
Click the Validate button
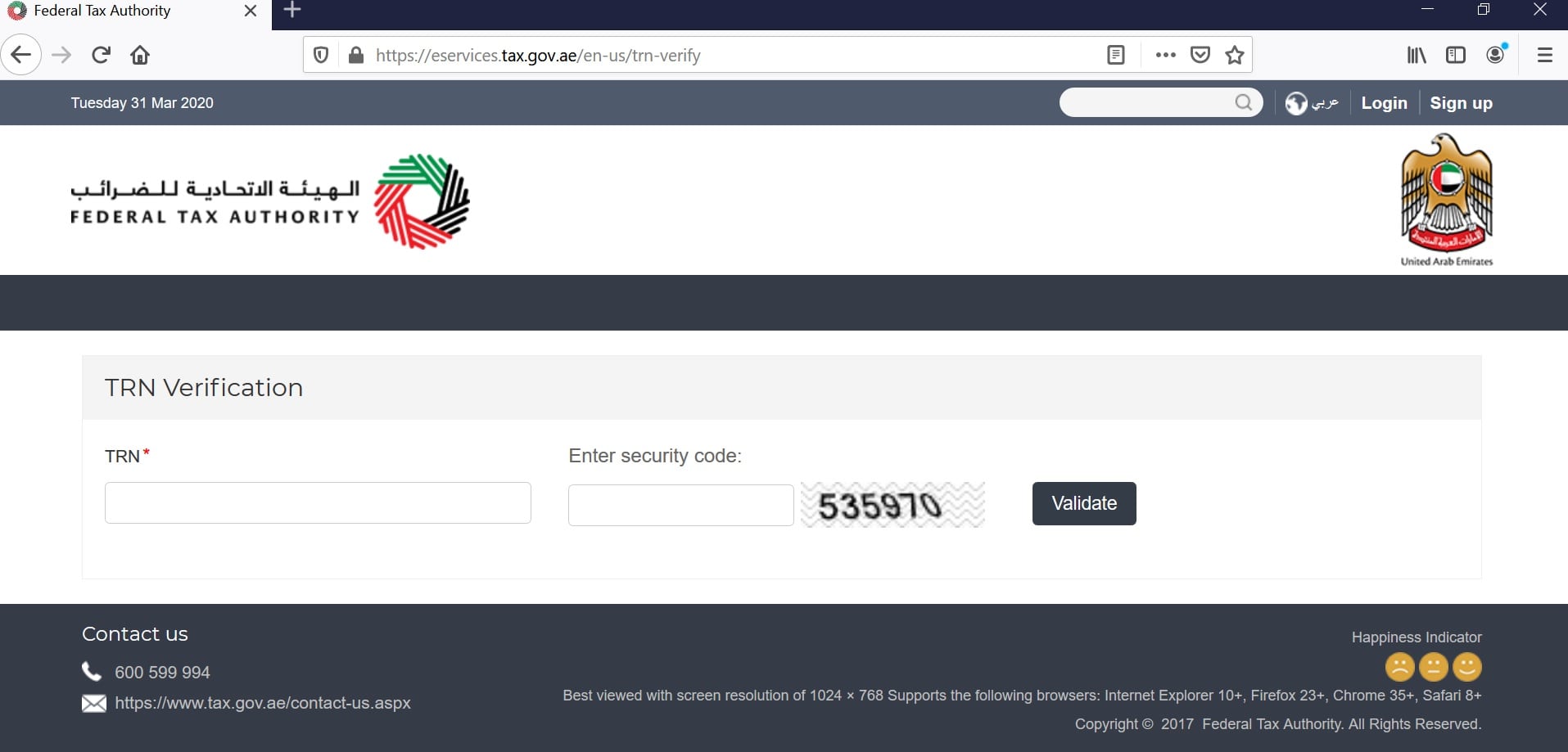click(x=1084, y=503)
